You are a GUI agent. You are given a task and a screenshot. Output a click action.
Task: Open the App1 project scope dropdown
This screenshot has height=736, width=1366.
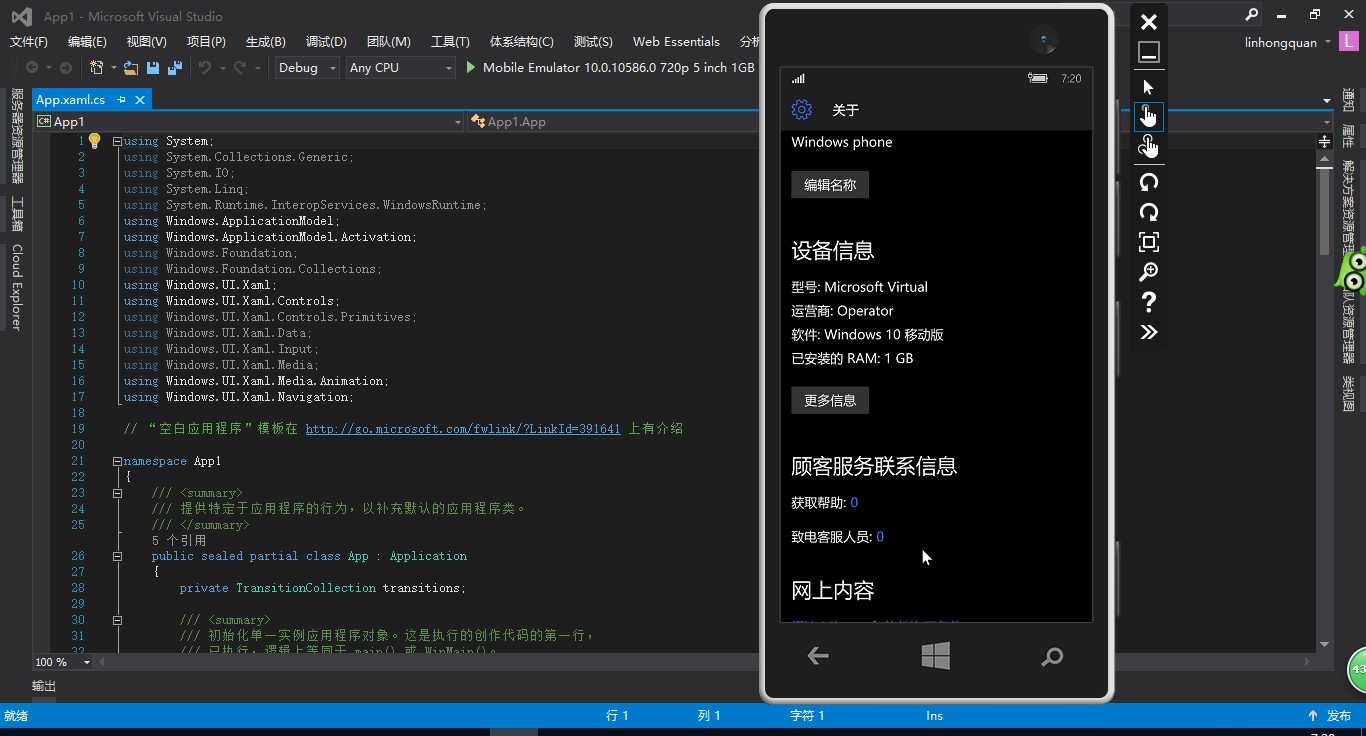tap(249, 122)
